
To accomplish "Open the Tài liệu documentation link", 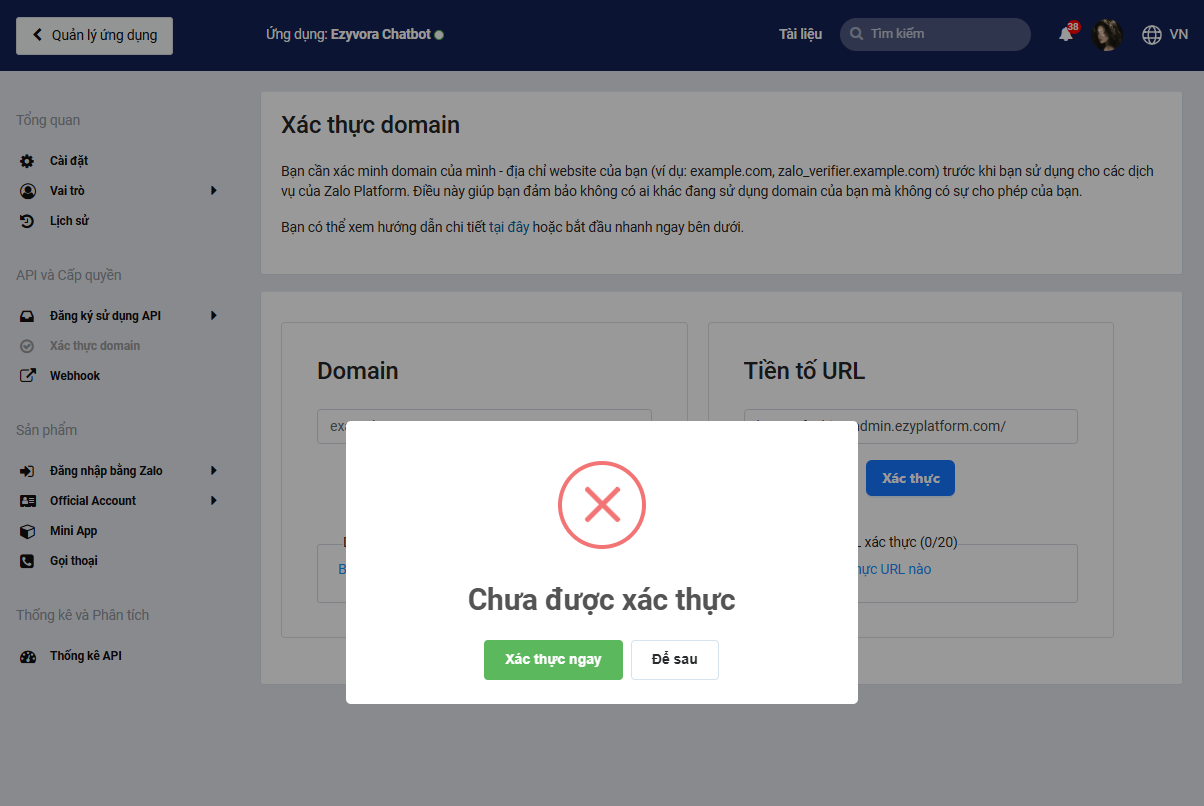I will 800,34.
